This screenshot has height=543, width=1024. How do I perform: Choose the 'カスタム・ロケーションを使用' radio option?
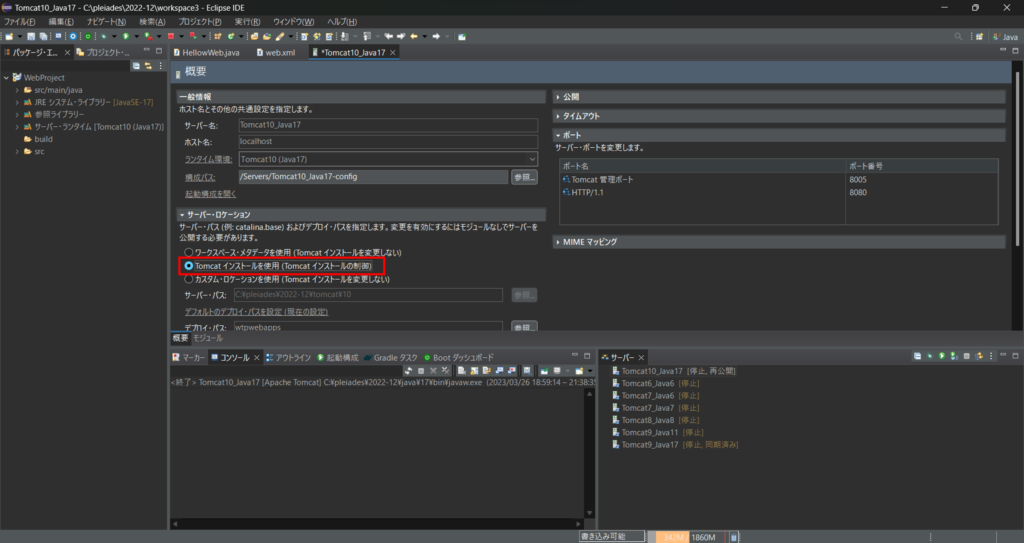188,279
